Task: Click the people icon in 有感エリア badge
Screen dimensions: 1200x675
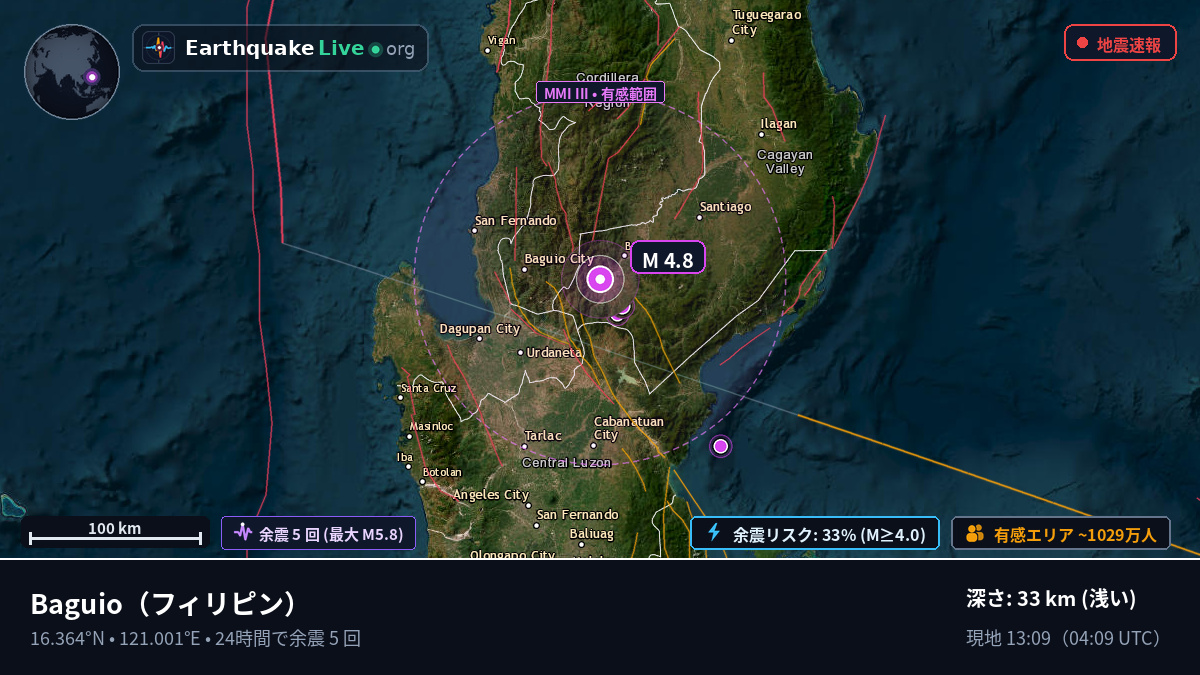Action: click(x=975, y=533)
